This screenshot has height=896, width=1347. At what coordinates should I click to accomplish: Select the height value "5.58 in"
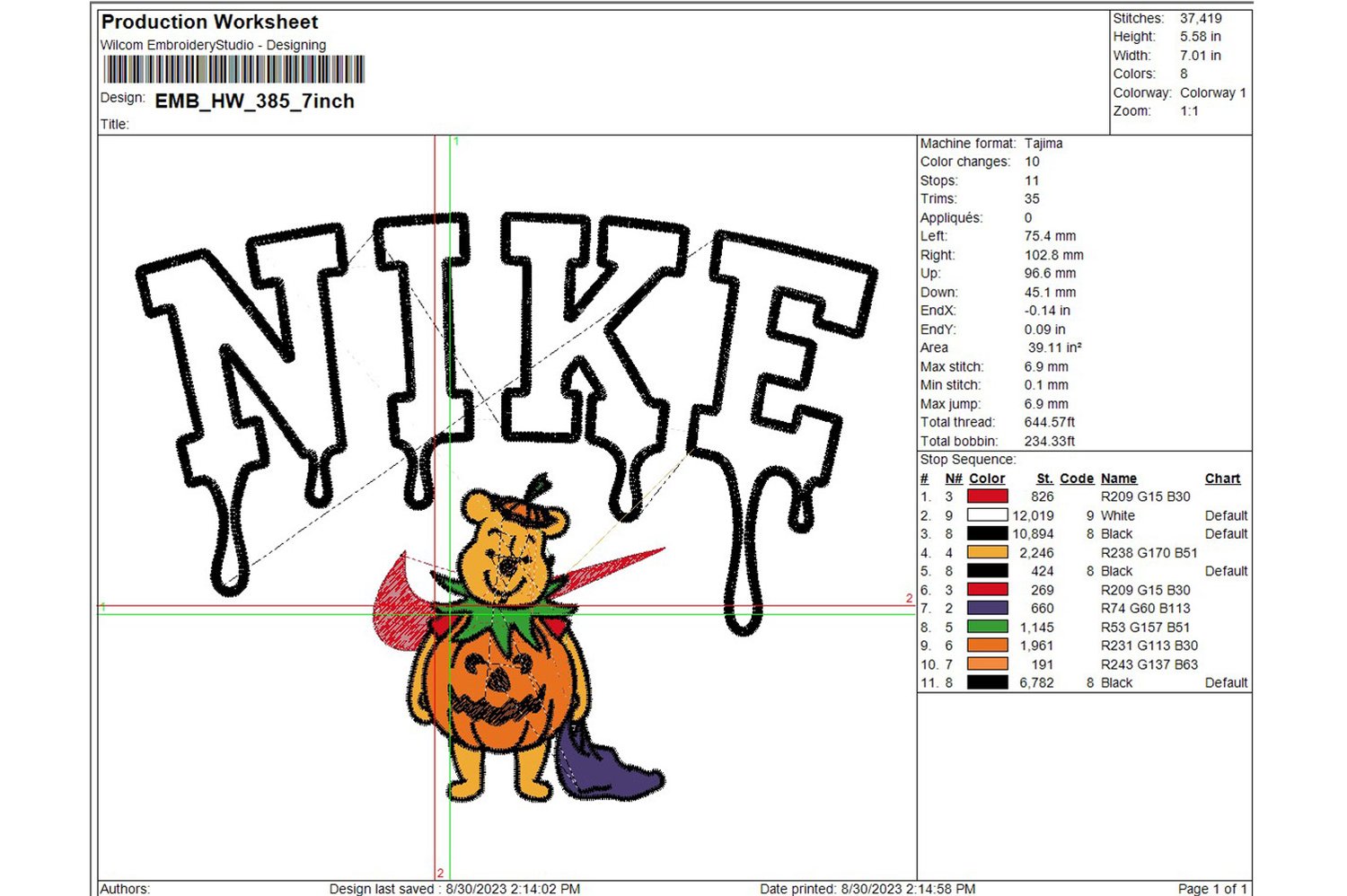[x=1201, y=37]
